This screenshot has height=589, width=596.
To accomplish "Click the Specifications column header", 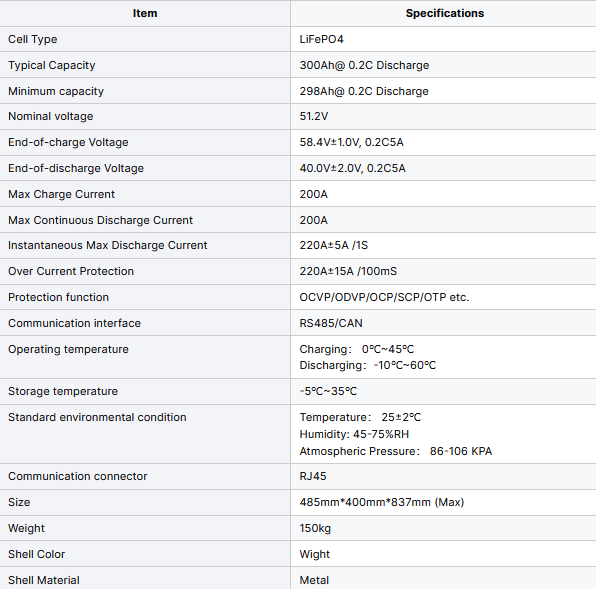I will (x=445, y=13).
